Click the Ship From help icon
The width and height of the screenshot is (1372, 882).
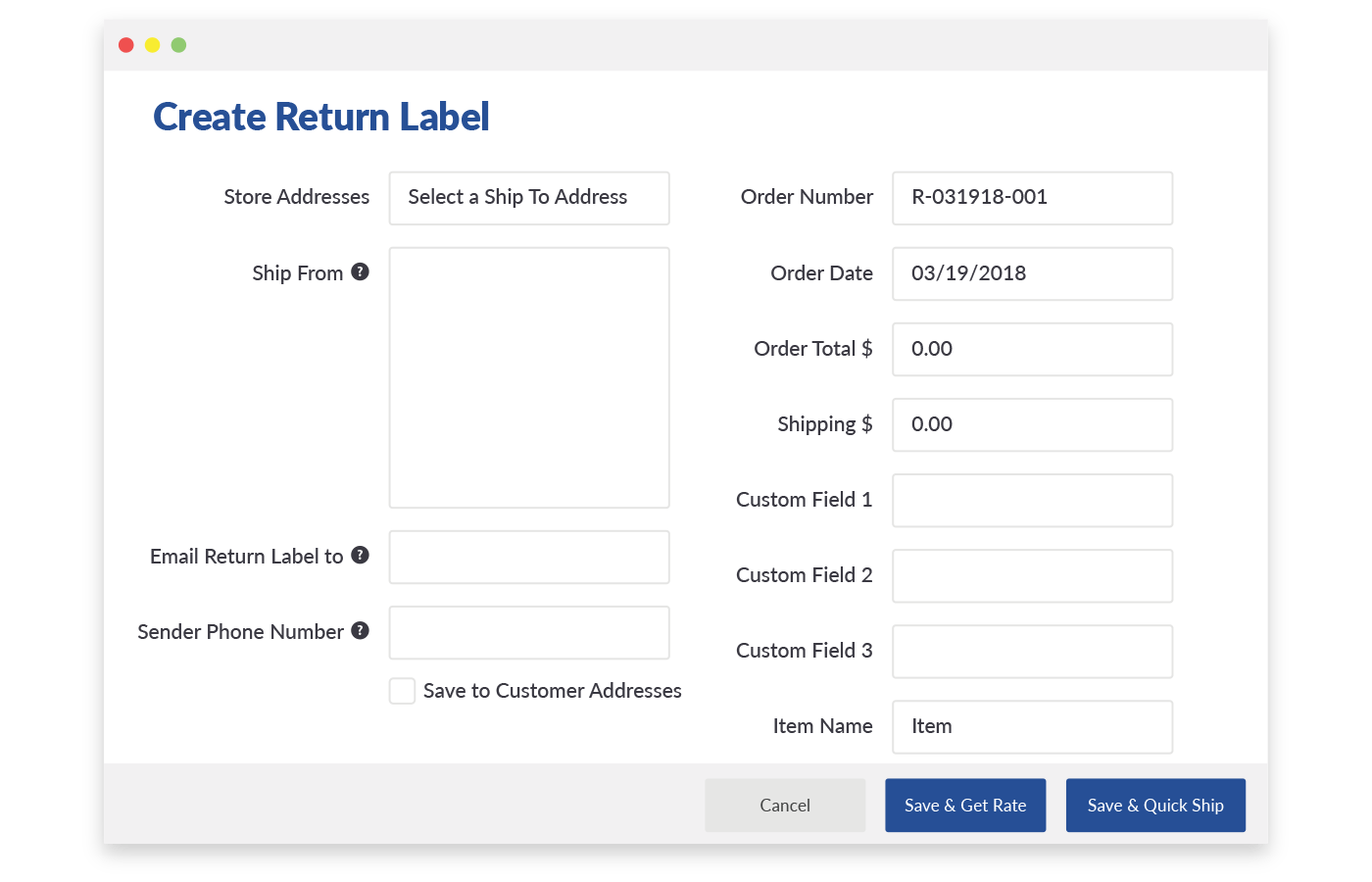pyautogui.click(x=361, y=271)
